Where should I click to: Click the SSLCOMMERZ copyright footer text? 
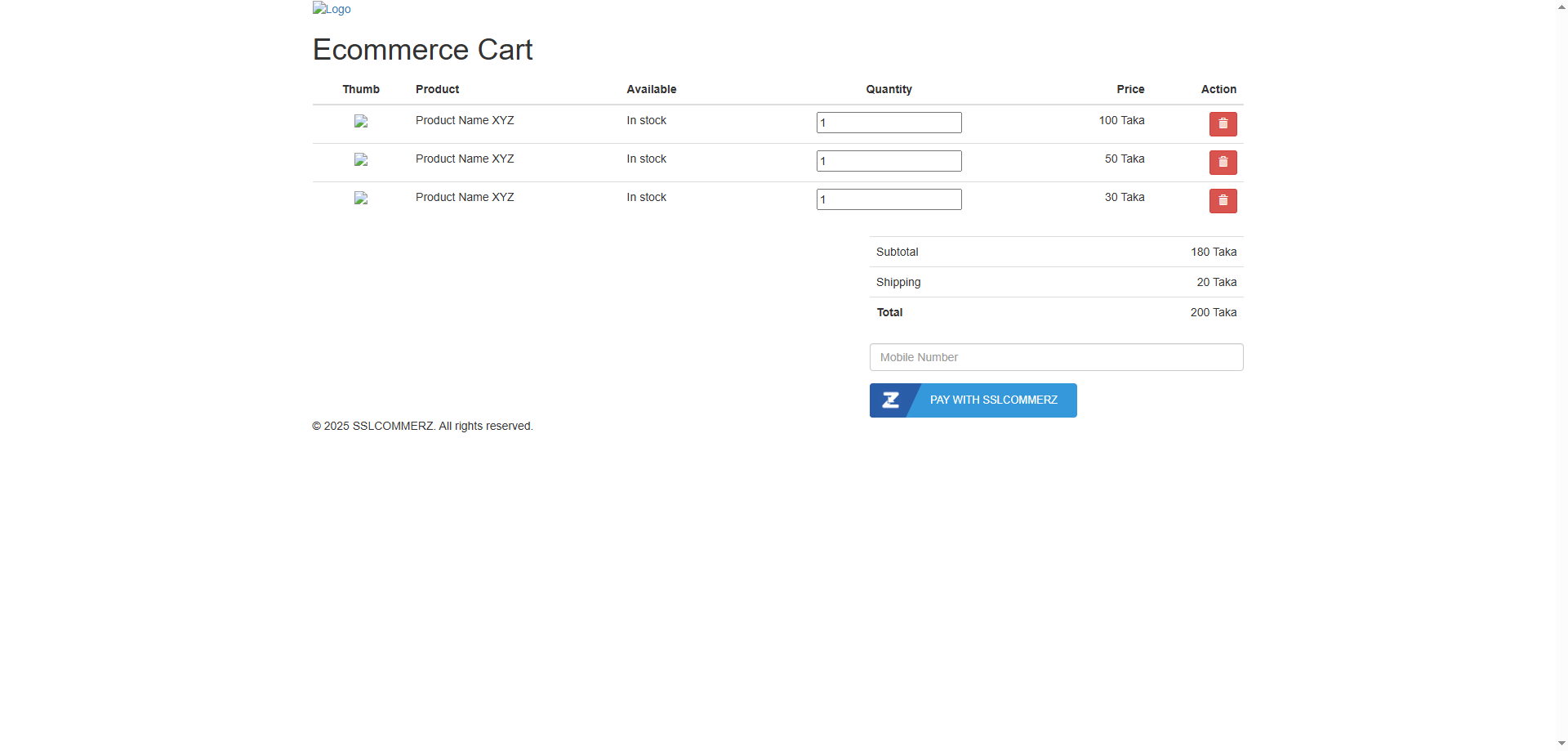pyautogui.click(x=422, y=426)
